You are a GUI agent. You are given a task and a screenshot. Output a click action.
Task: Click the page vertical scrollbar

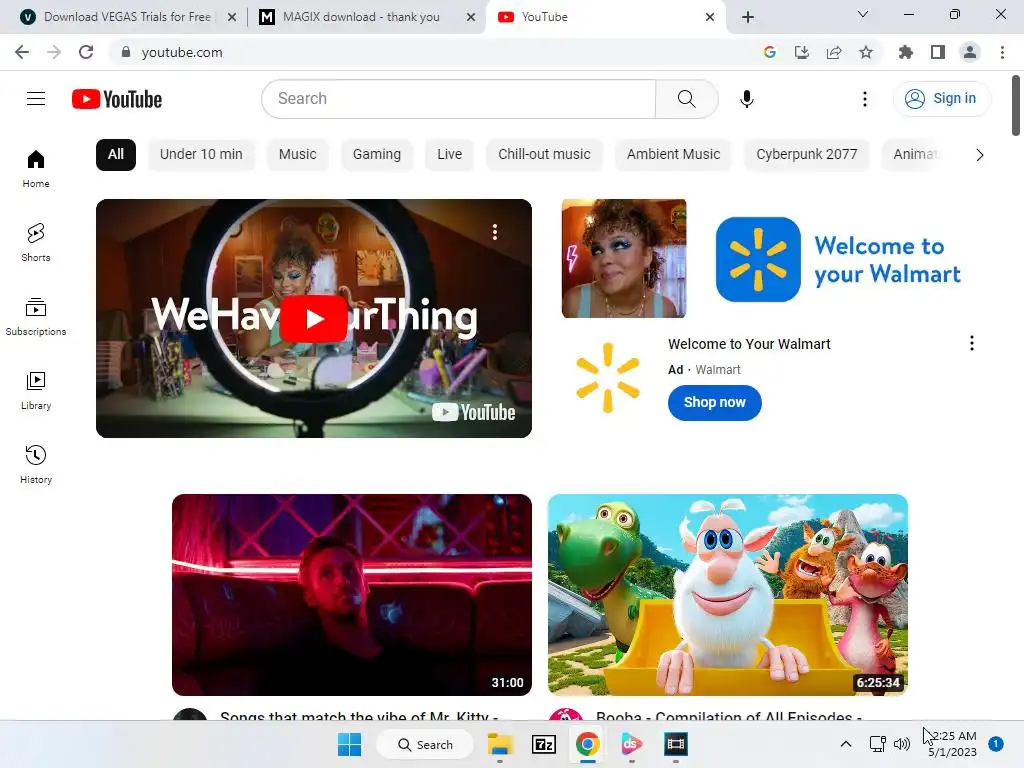coord(1016,106)
